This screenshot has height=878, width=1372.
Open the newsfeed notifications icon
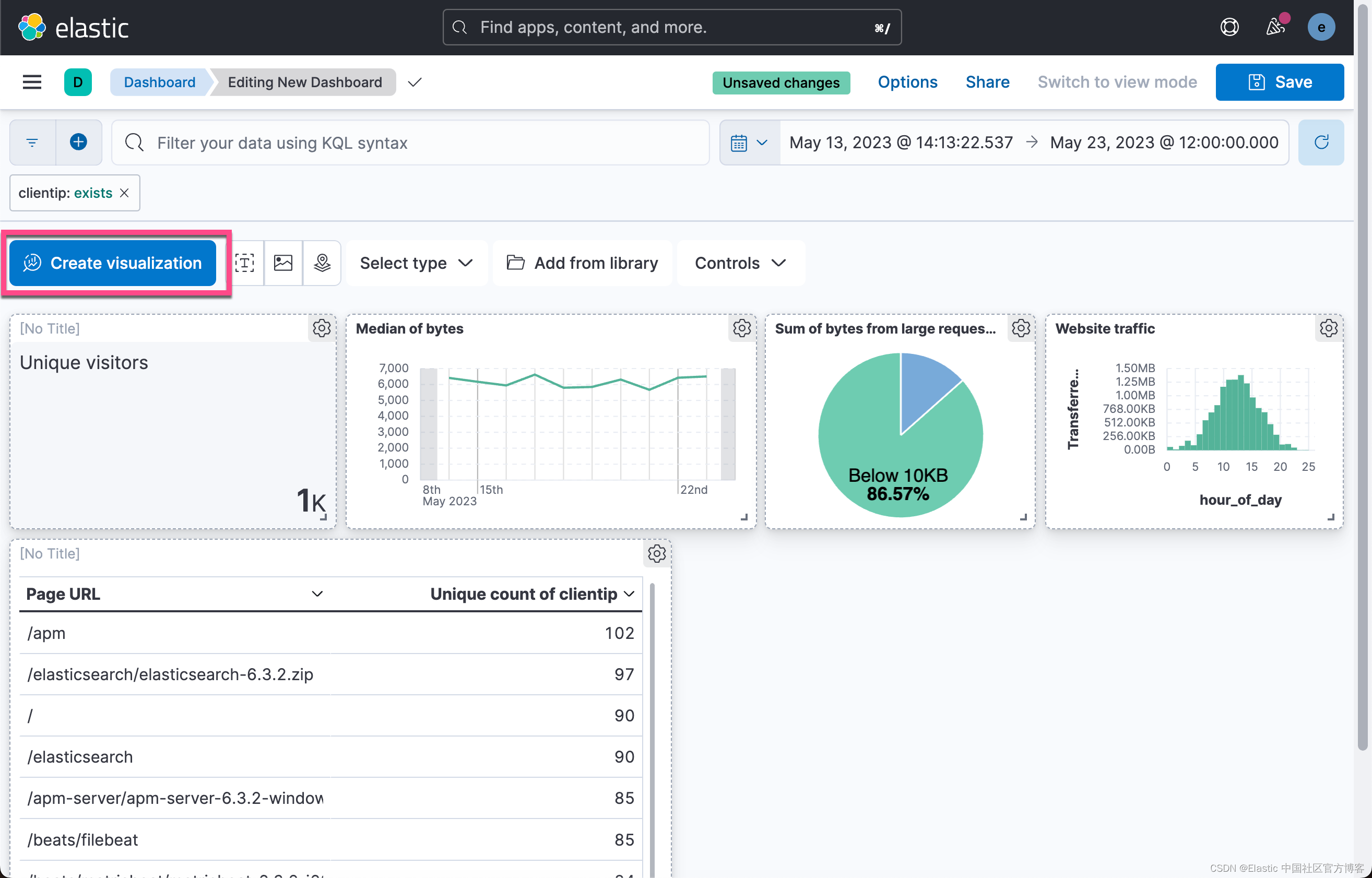point(1275,27)
